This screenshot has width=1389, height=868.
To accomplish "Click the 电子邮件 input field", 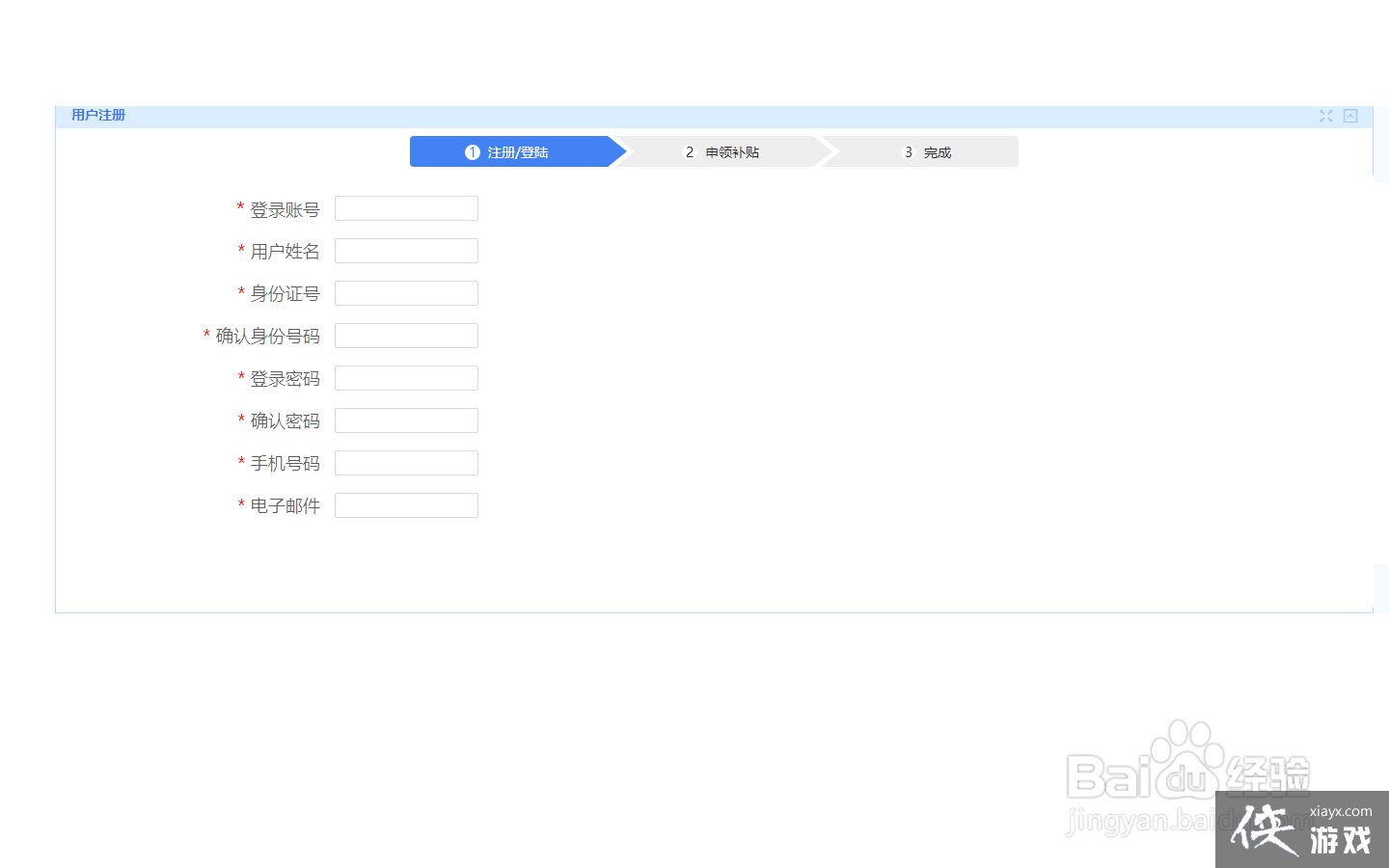I will tap(406, 505).
